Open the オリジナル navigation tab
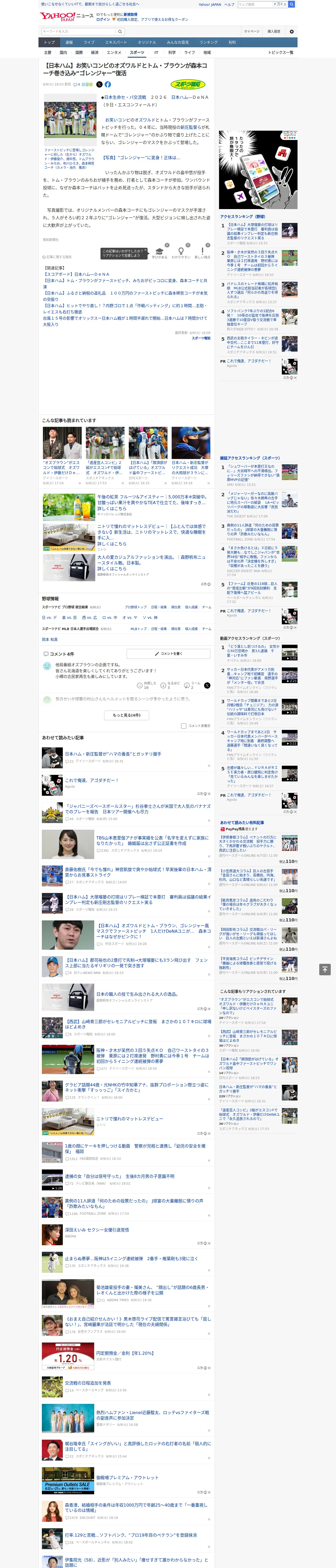The image size is (336, 1568). tap(147, 43)
